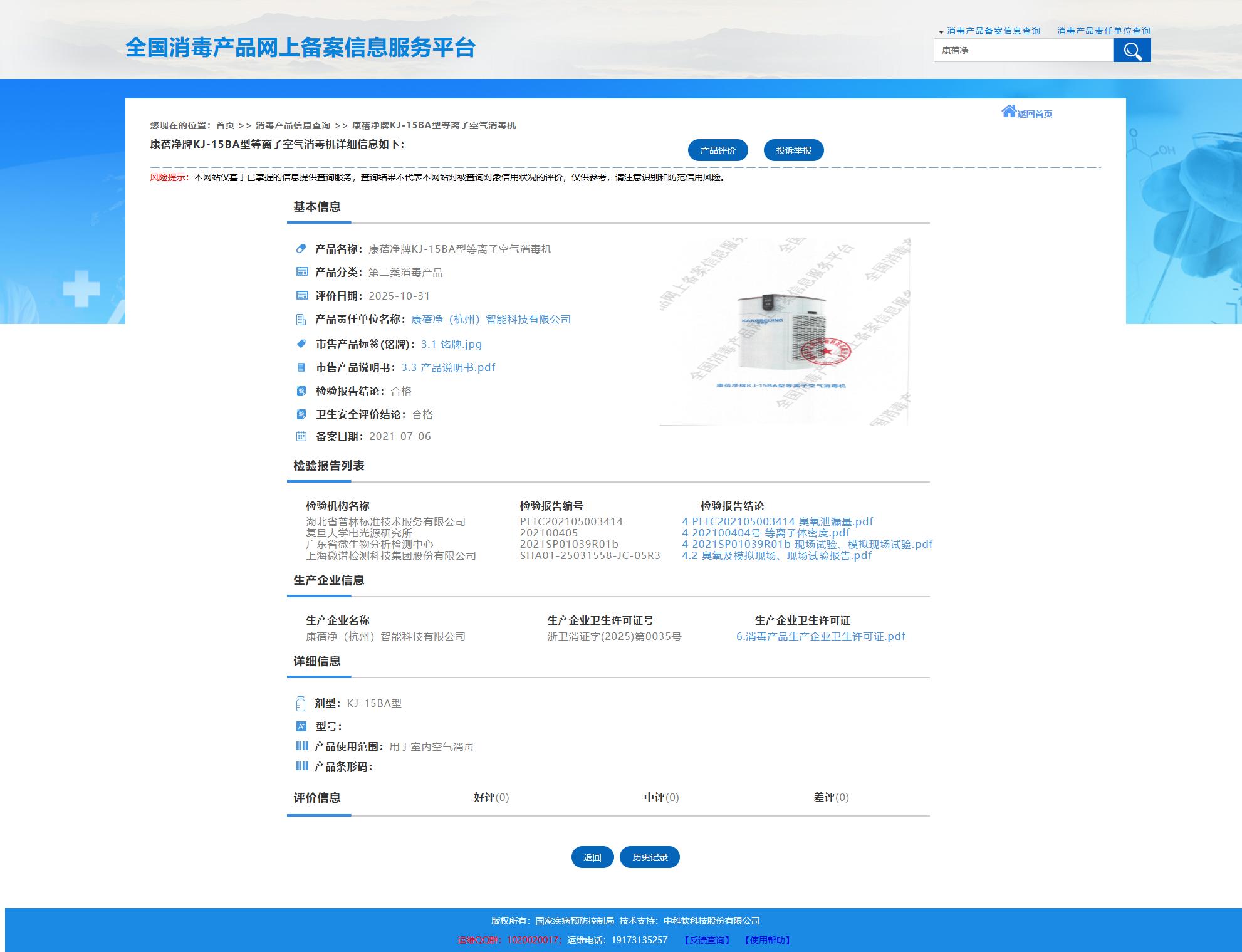1242x952 pixels.
Task: Select the 评价信息 tab
Action: pos(317,798)
